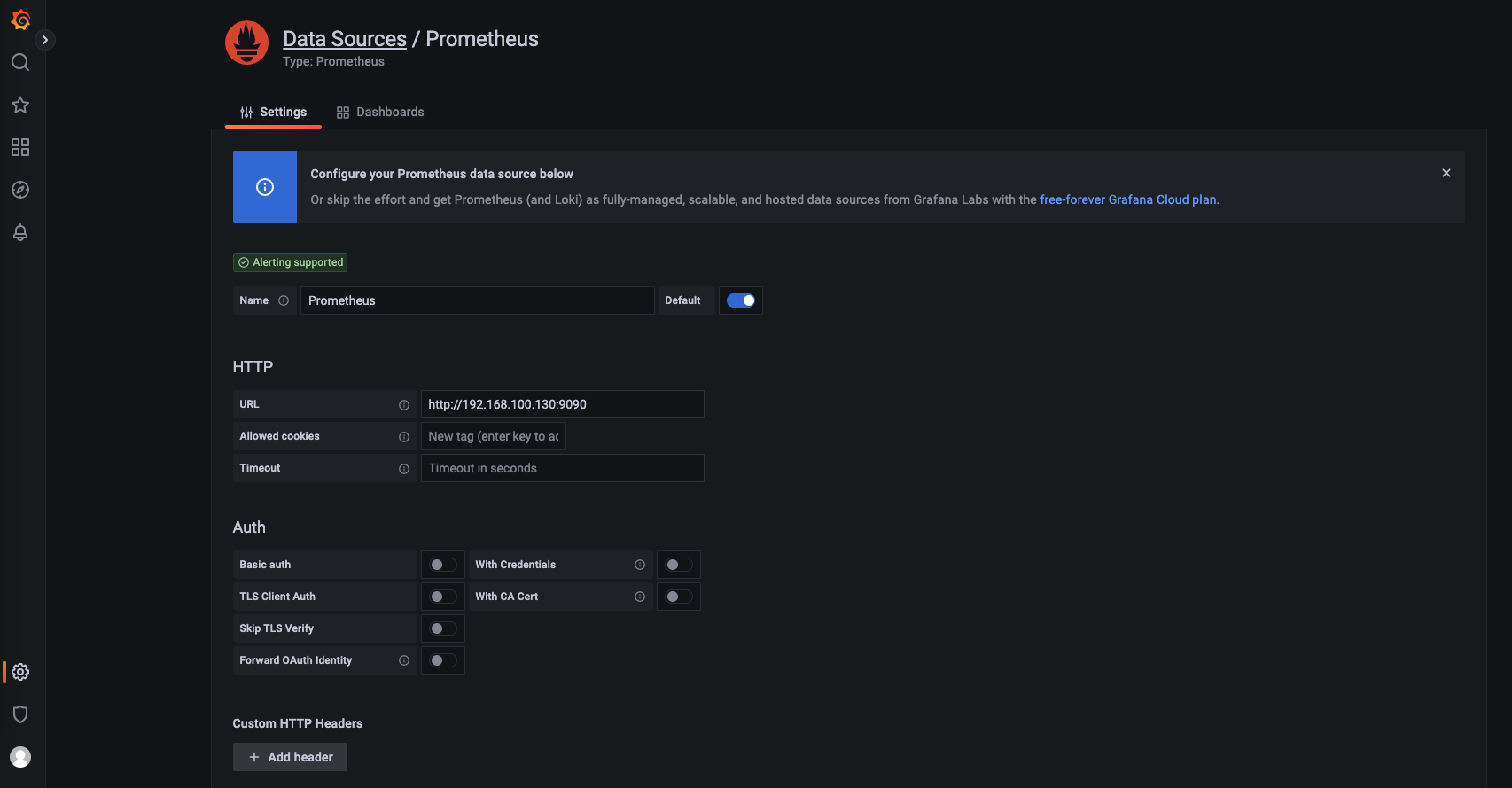Enable the Forward OAuth Identity toggle
The width and height of the screenshot is (1512, 788).
[443, 660]
